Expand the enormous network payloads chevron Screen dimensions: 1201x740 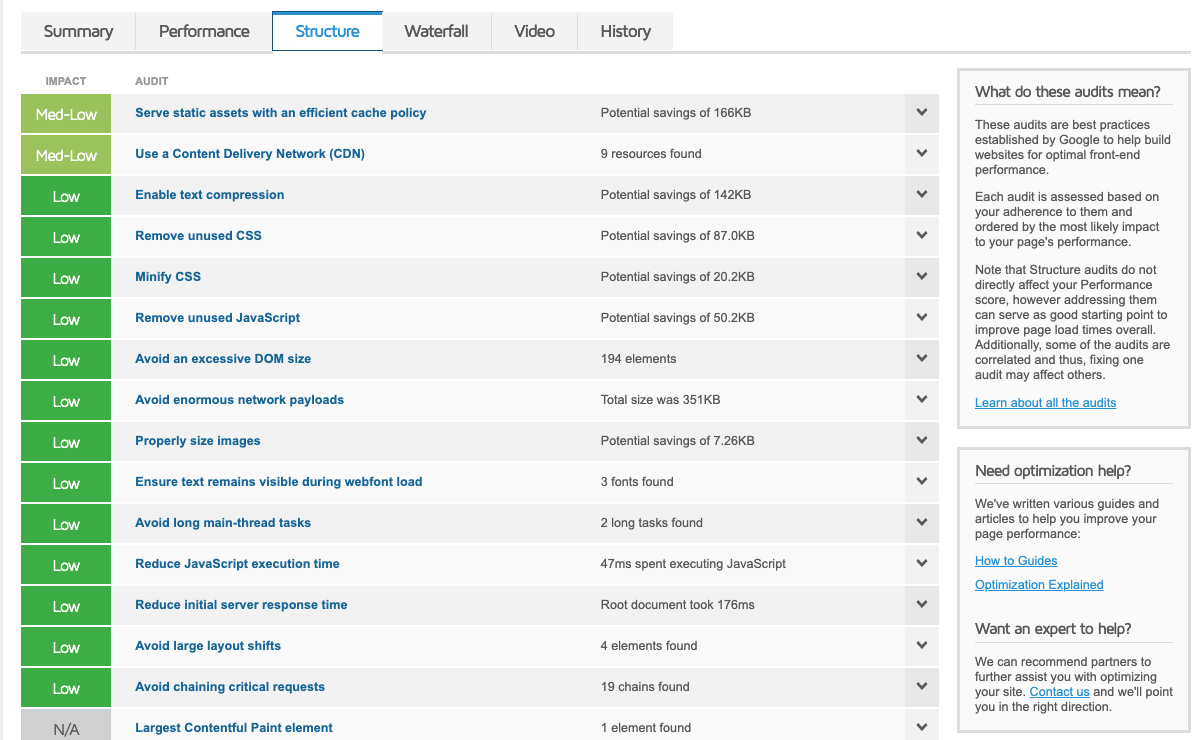click(x=922, y=400)
